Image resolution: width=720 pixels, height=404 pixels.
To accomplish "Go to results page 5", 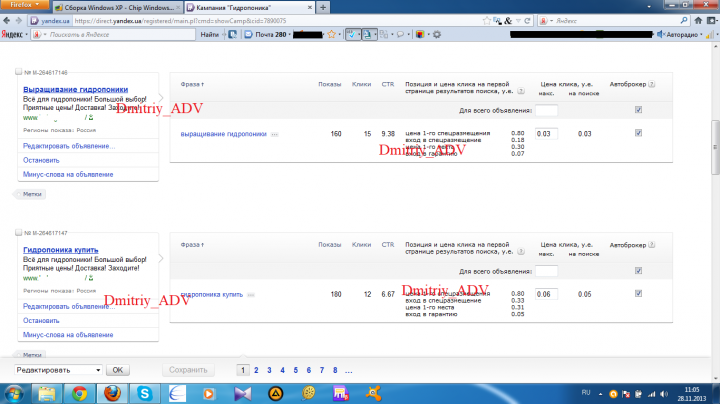I will (296, 370).
